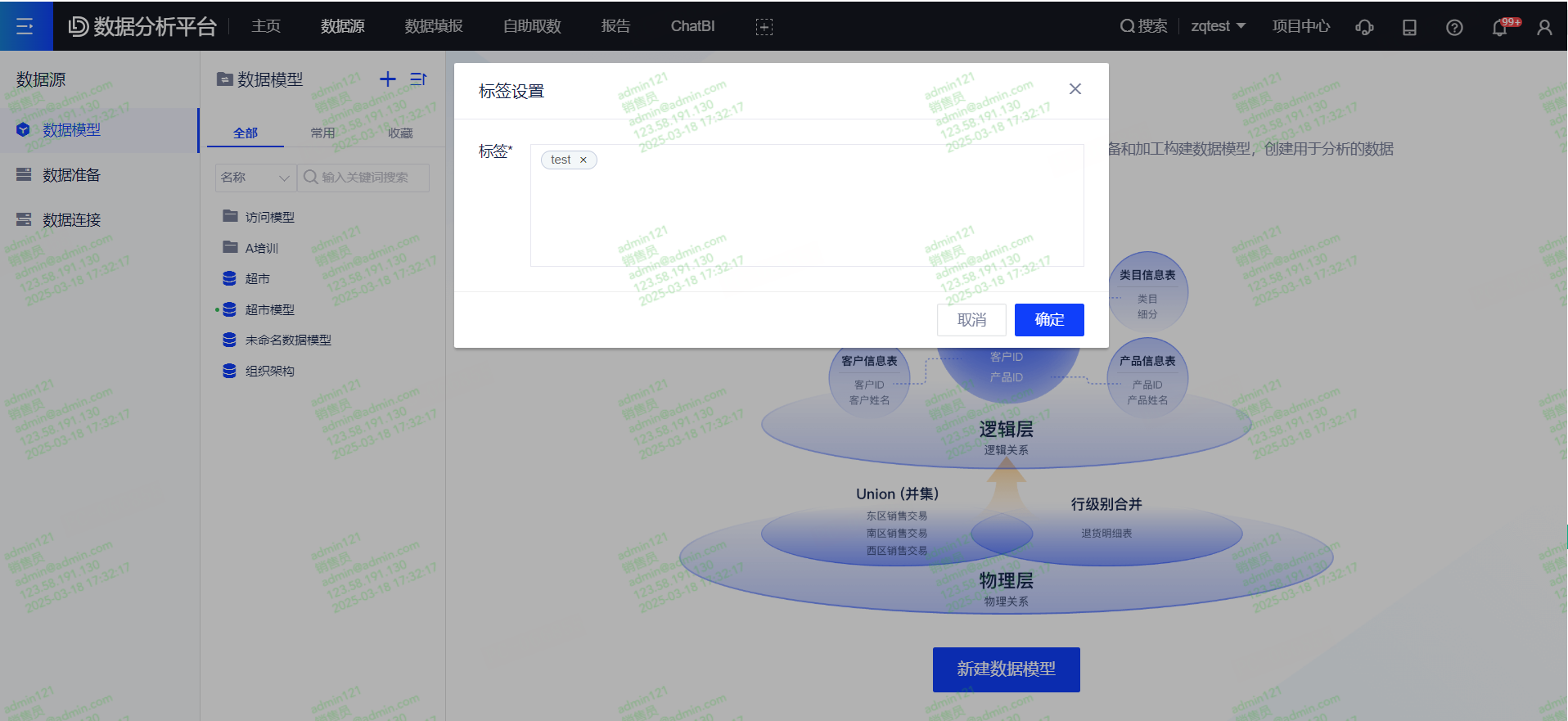The width and height of the screenshot is (1568, 721).
Task: Open the customer service headset icon
Action: 1364,27
